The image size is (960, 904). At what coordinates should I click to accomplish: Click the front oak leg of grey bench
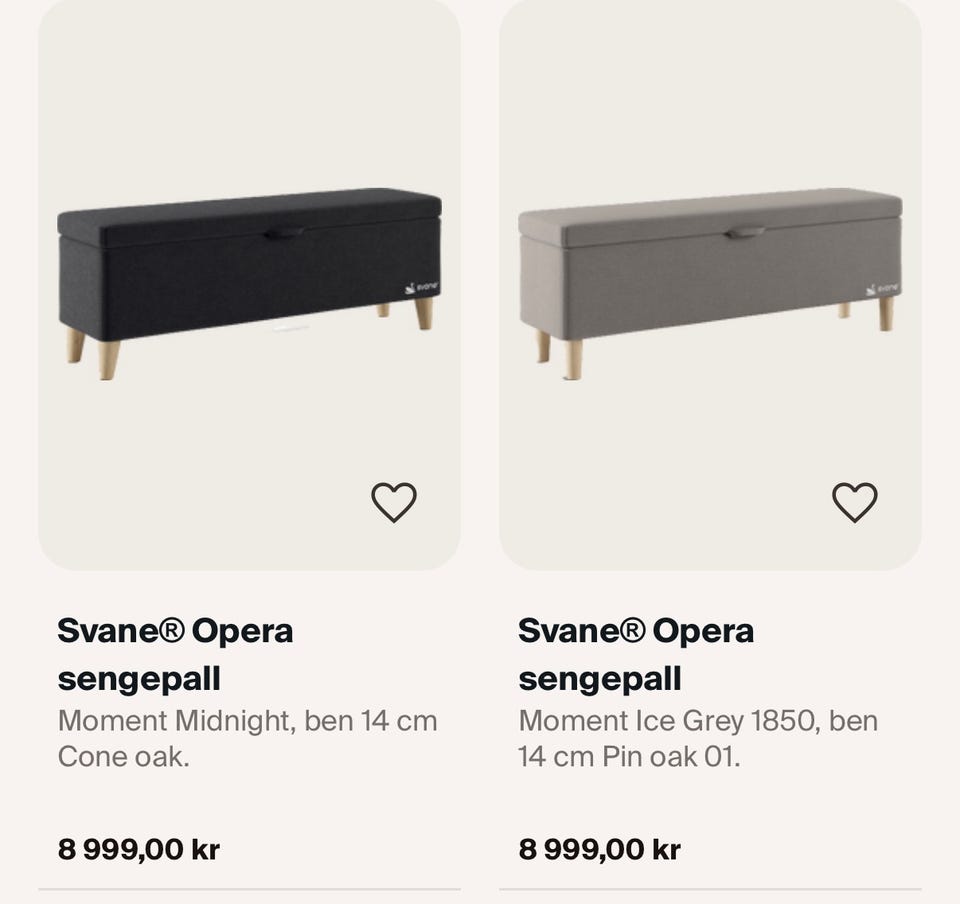click(573, 359)
